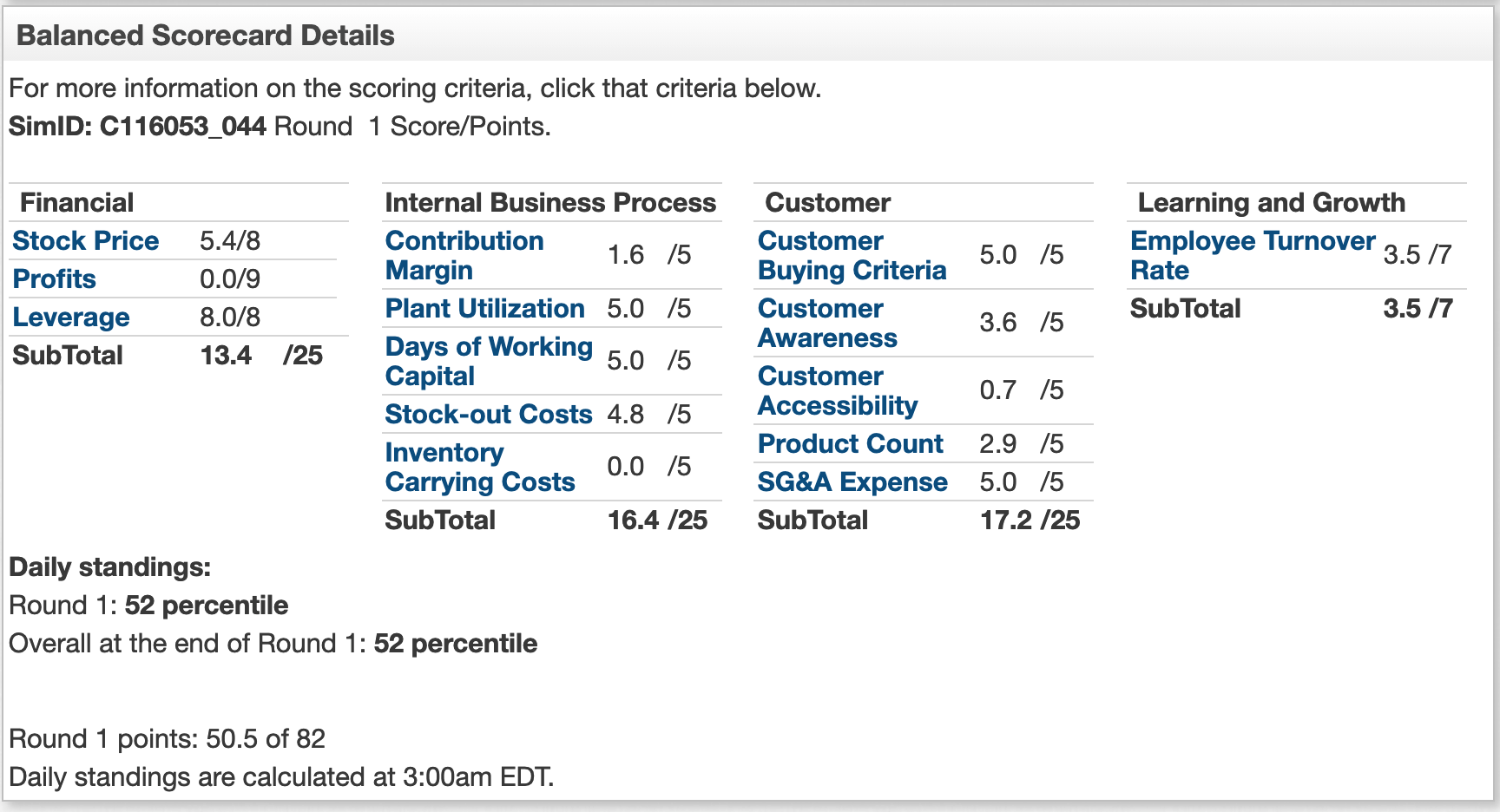
Task: Click the Round 1 points total text
Action: click(x=167, y=738)
